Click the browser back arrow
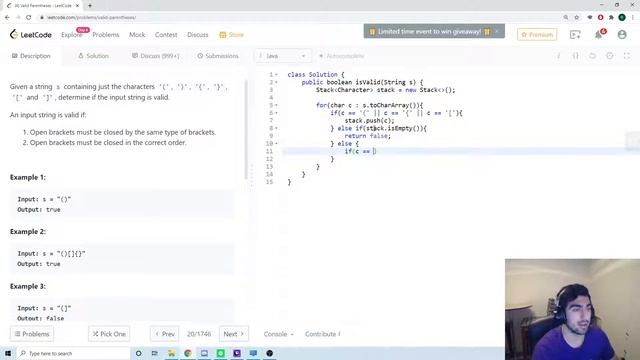The width and height of the screenshot is (640, 360). coord(7,17)
